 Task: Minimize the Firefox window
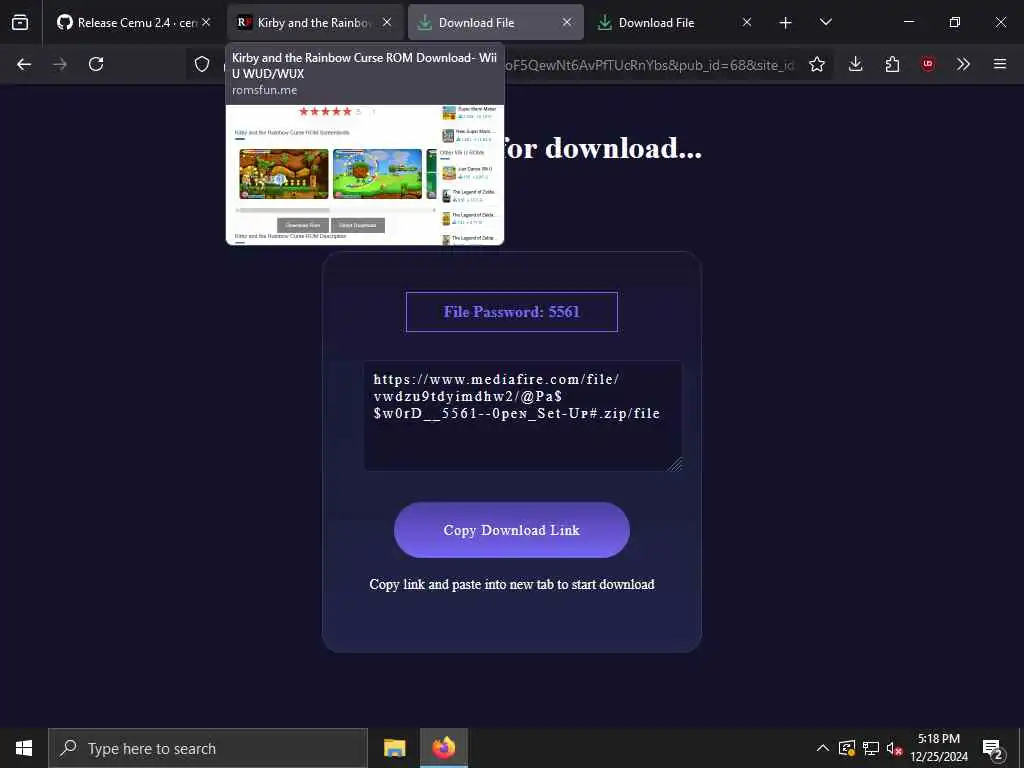908,22
